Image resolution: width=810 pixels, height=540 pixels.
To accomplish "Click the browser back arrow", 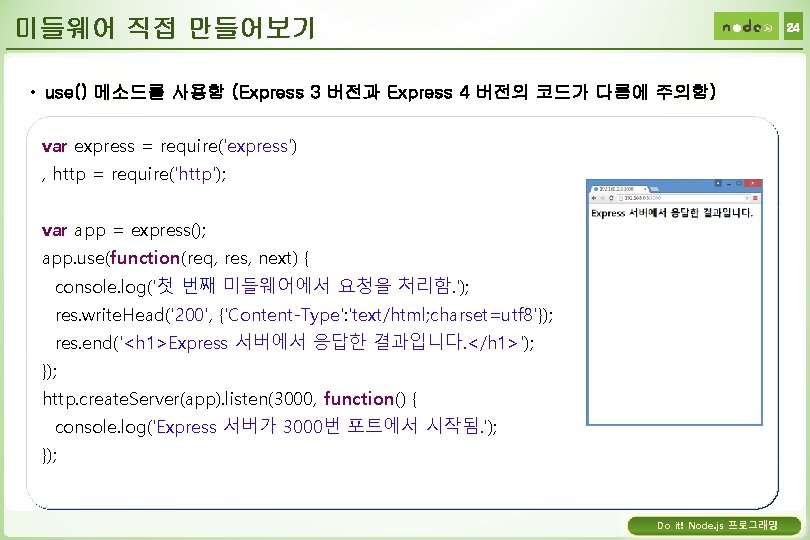I will pos(594,198).
